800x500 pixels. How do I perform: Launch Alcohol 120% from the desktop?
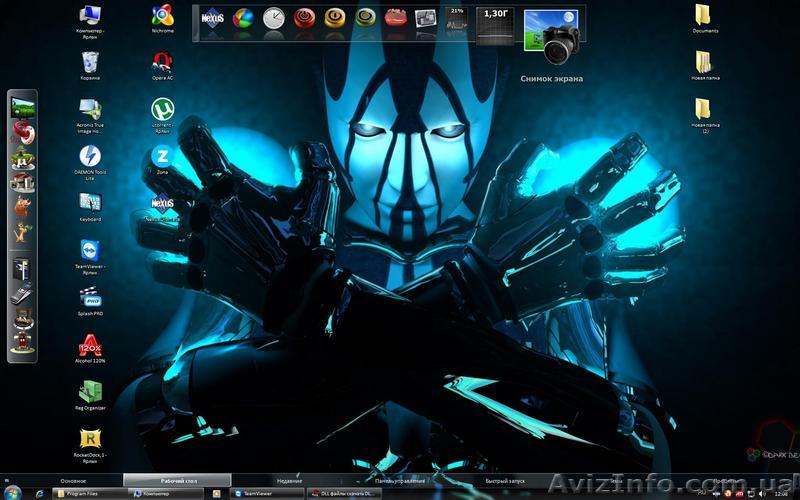point(90,345)
